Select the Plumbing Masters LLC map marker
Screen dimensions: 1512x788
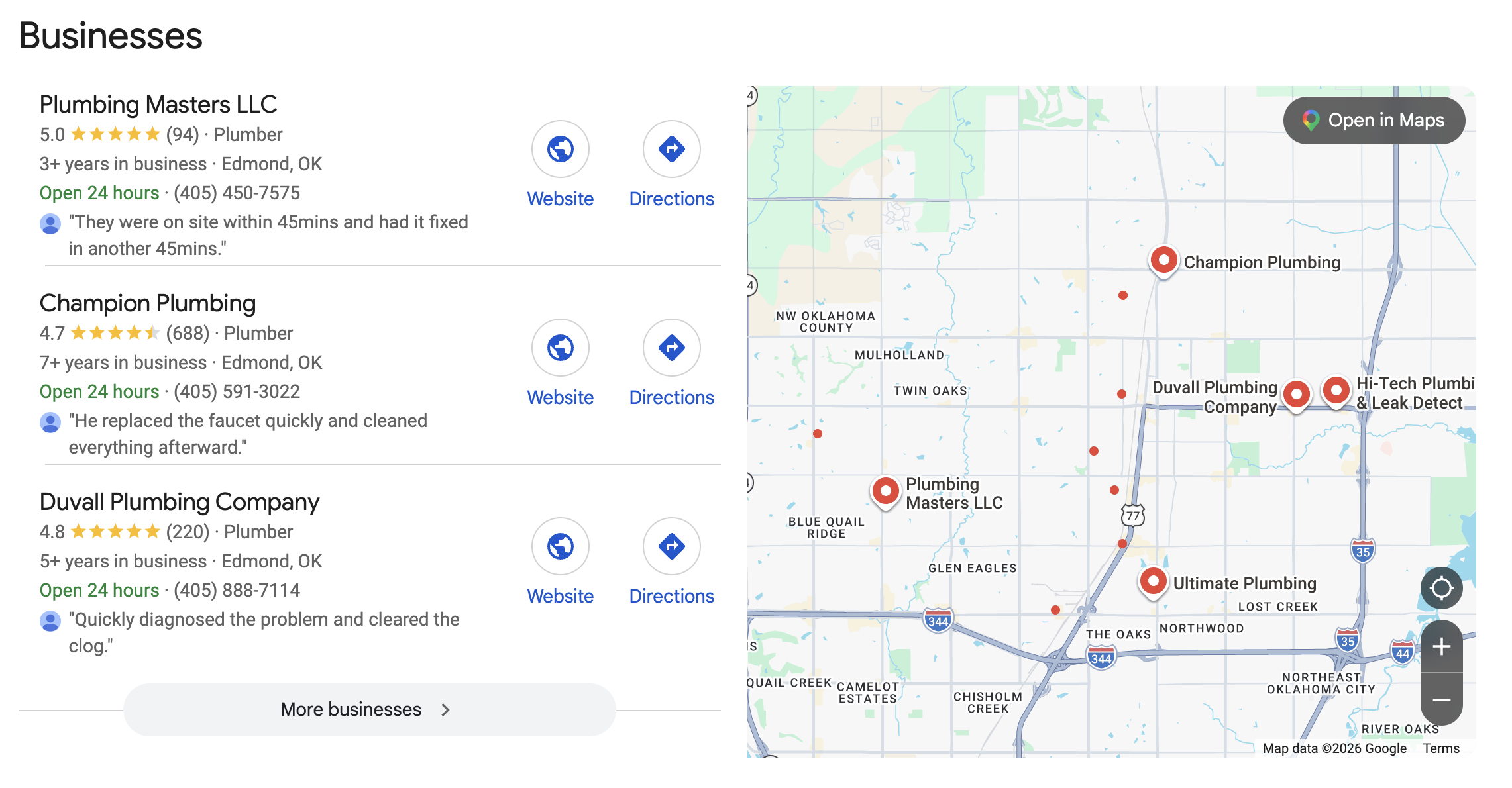[885, 491]
